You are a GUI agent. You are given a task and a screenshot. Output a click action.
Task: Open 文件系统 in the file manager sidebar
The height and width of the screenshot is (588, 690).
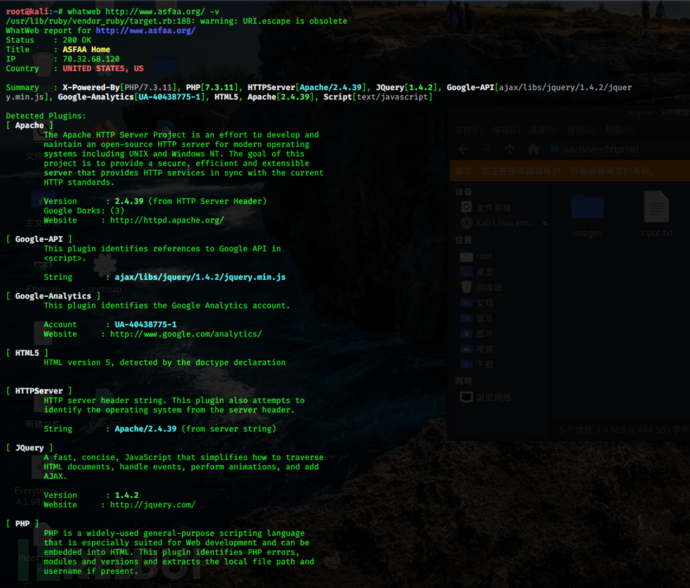(486, 208)
